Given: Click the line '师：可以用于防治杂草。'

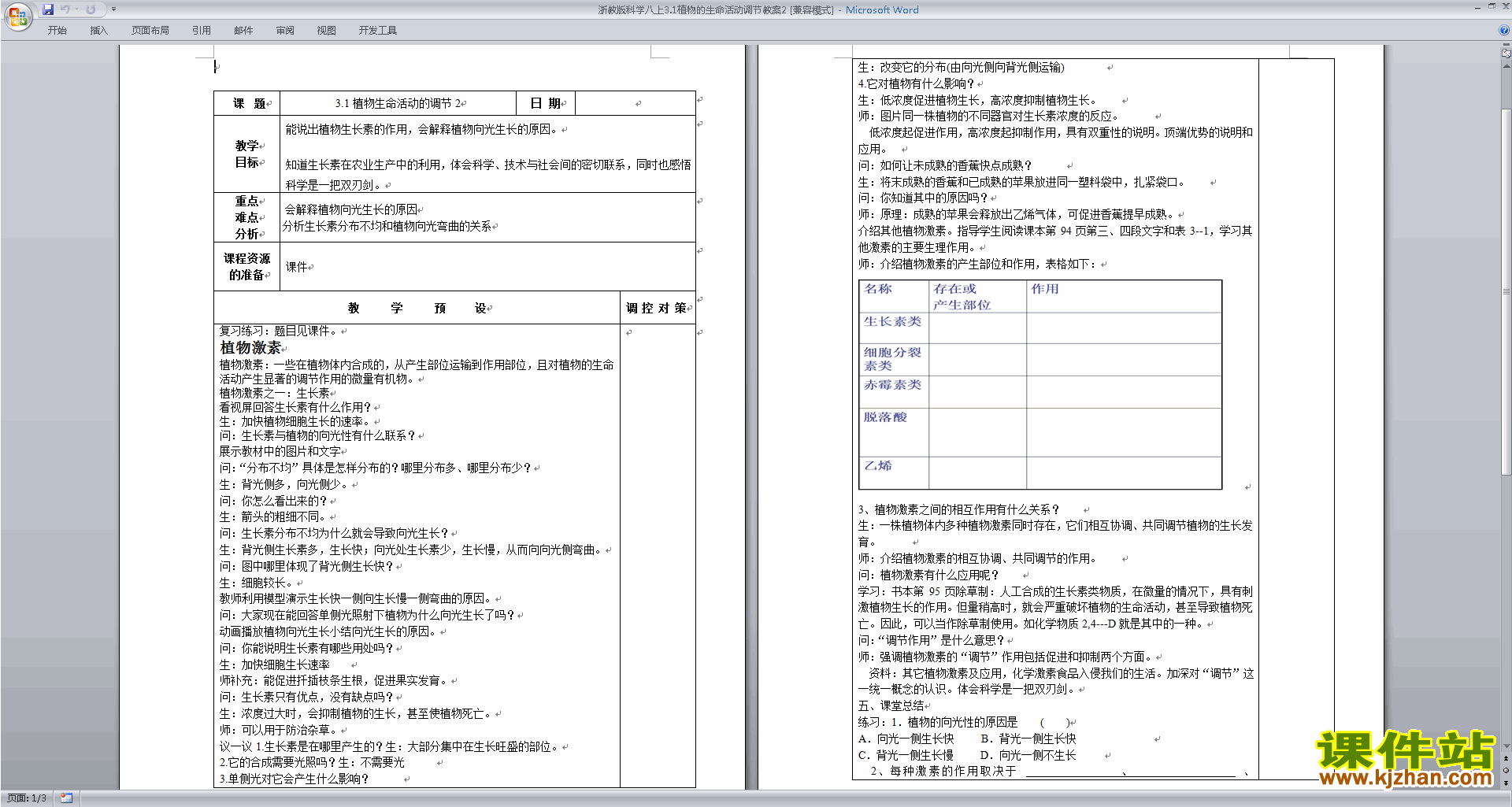Looking at the screenshot, I should coord(280,730).
